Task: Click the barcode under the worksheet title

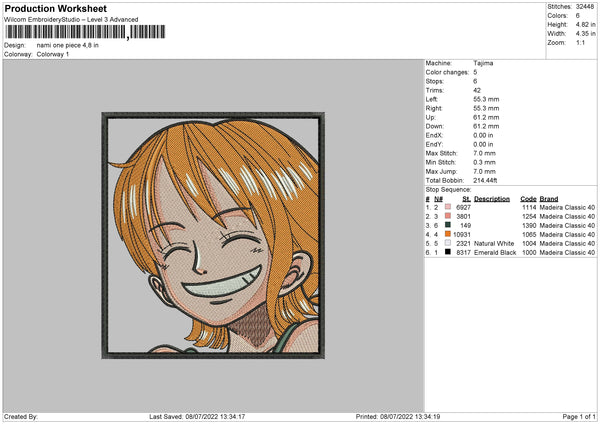Action: tap(86, 32)
